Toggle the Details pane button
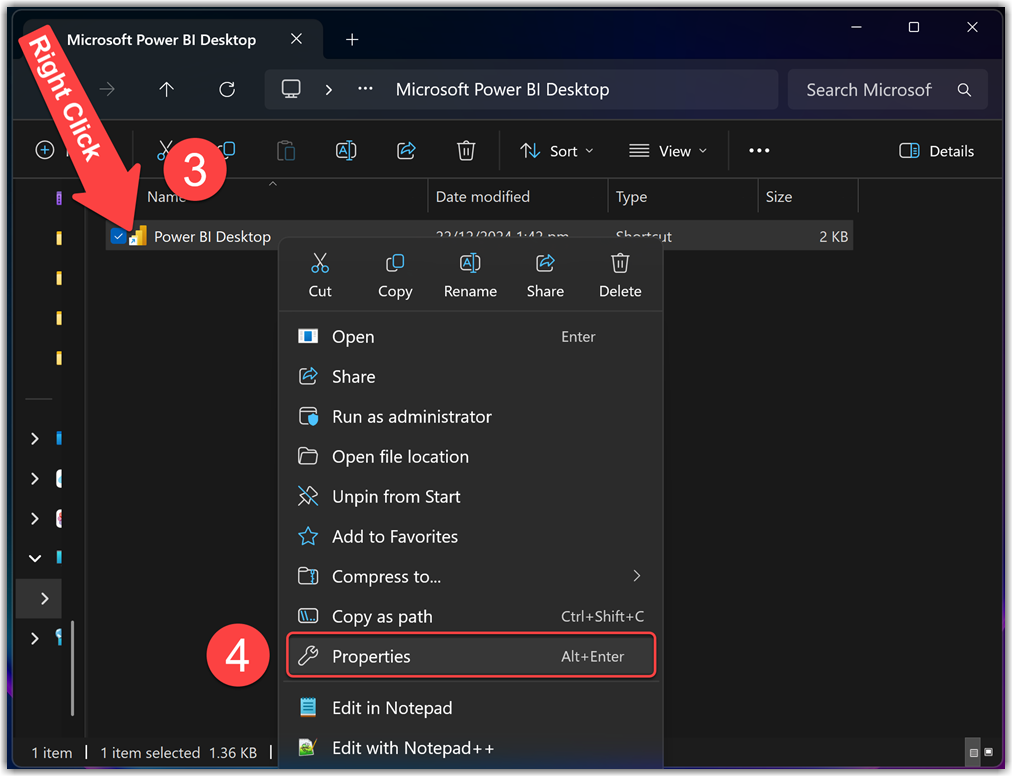Viewport: 1013px width, 777px height. click(936, 151)
